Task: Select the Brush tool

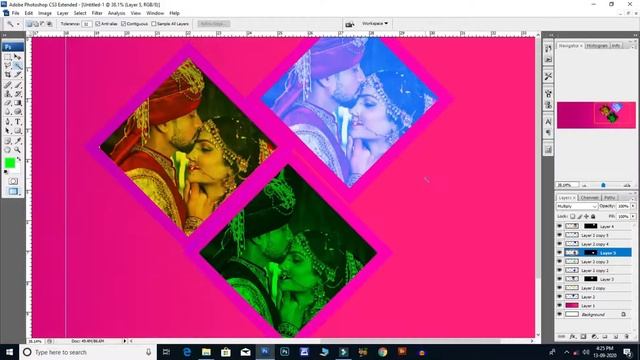Action: tap(18, 85)
